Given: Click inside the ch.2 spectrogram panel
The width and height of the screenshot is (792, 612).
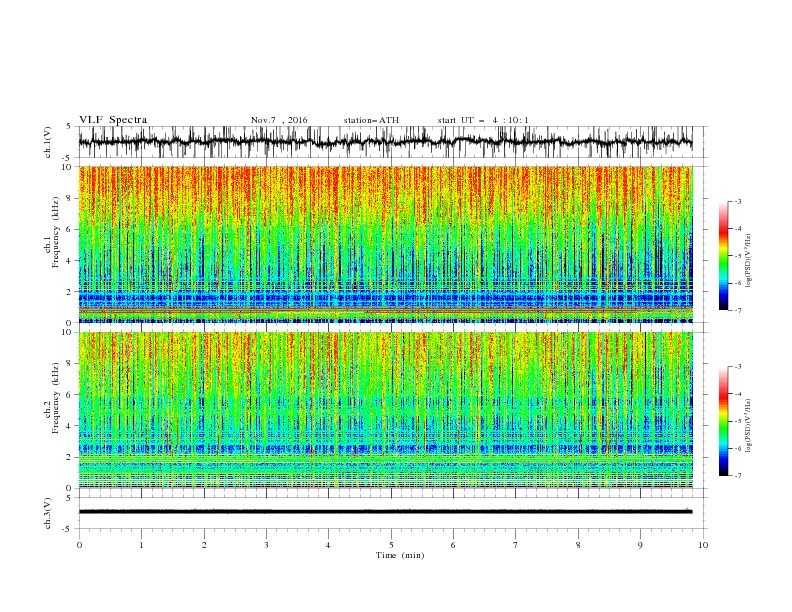Looking at the screenshot, I should pyautogui.click(x=385, y=410).
